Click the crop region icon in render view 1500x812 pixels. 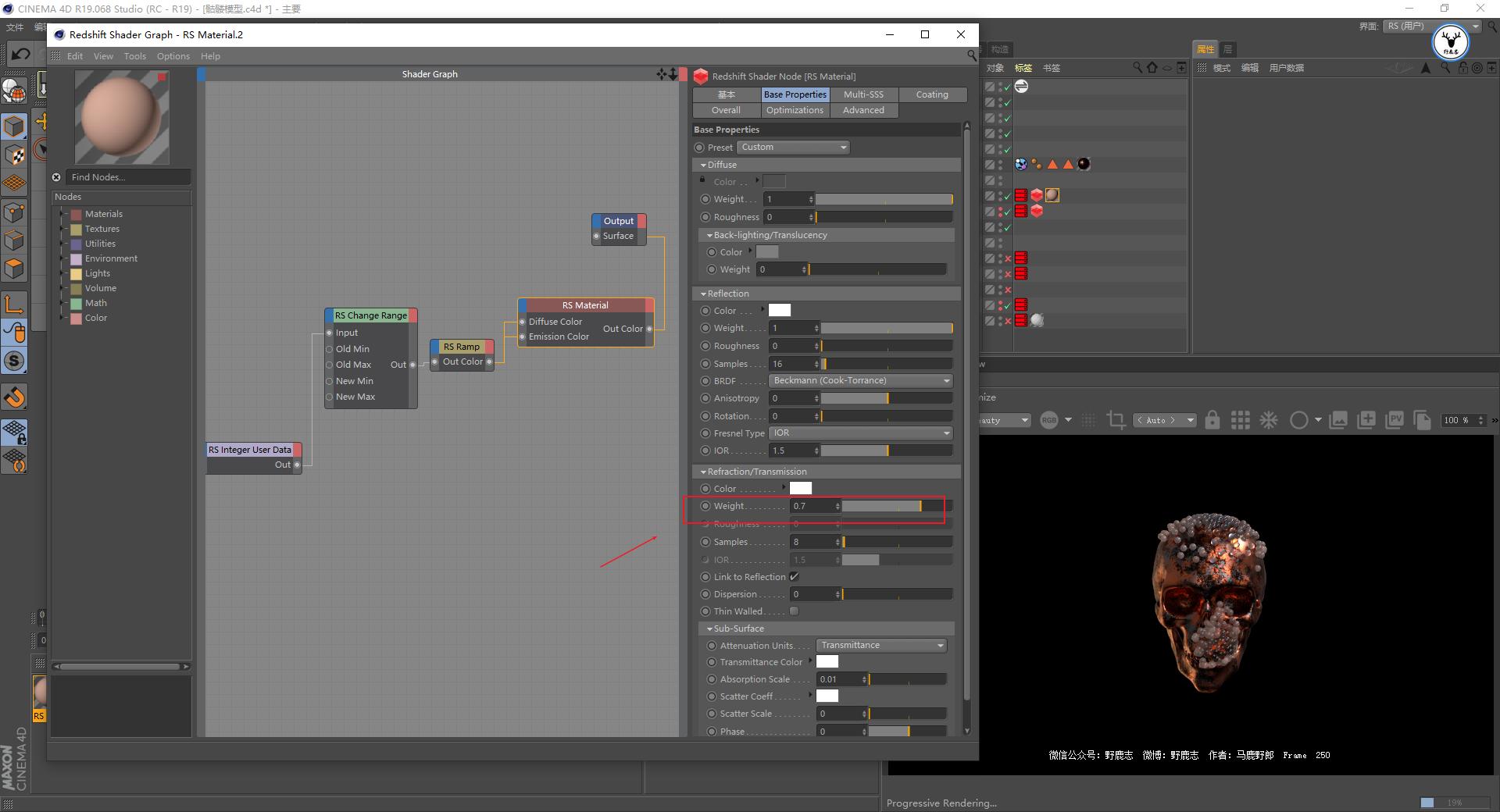(1116, 420)
